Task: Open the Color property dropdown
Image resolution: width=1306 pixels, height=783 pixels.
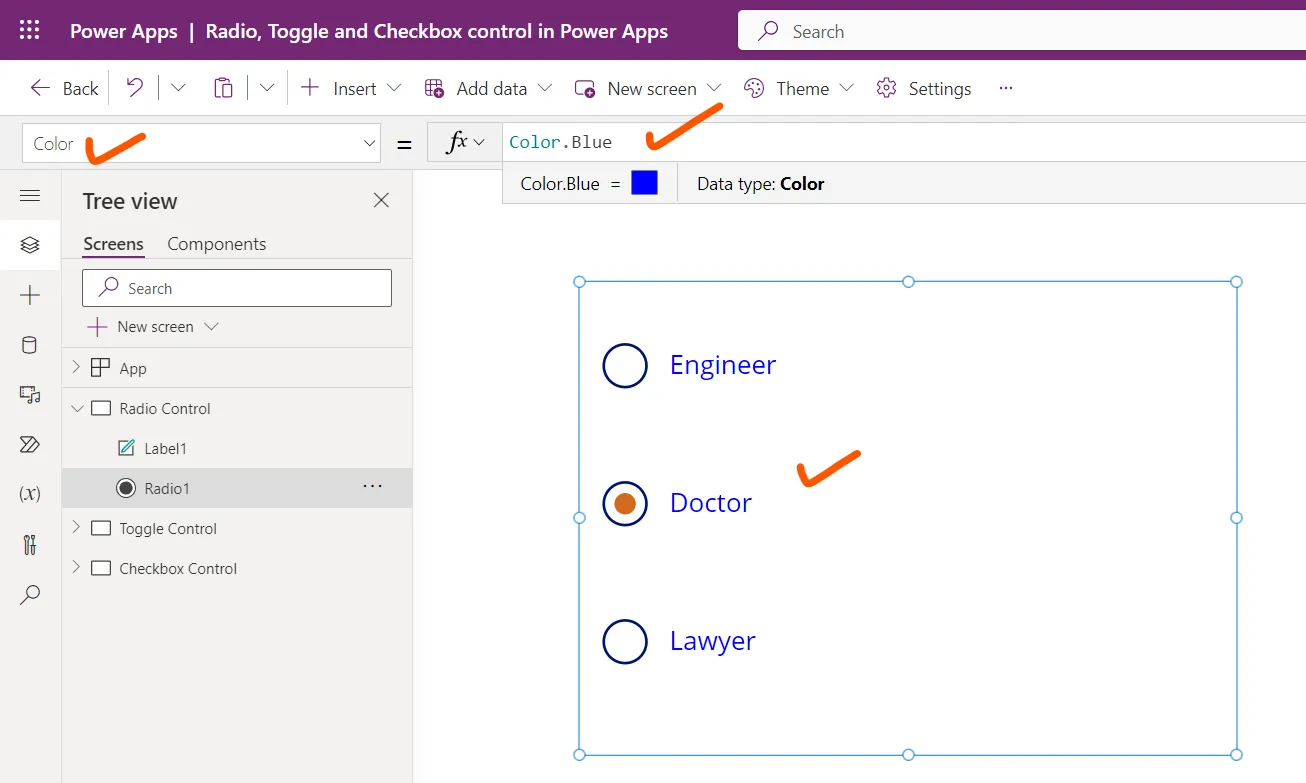Action: (369, 143)
